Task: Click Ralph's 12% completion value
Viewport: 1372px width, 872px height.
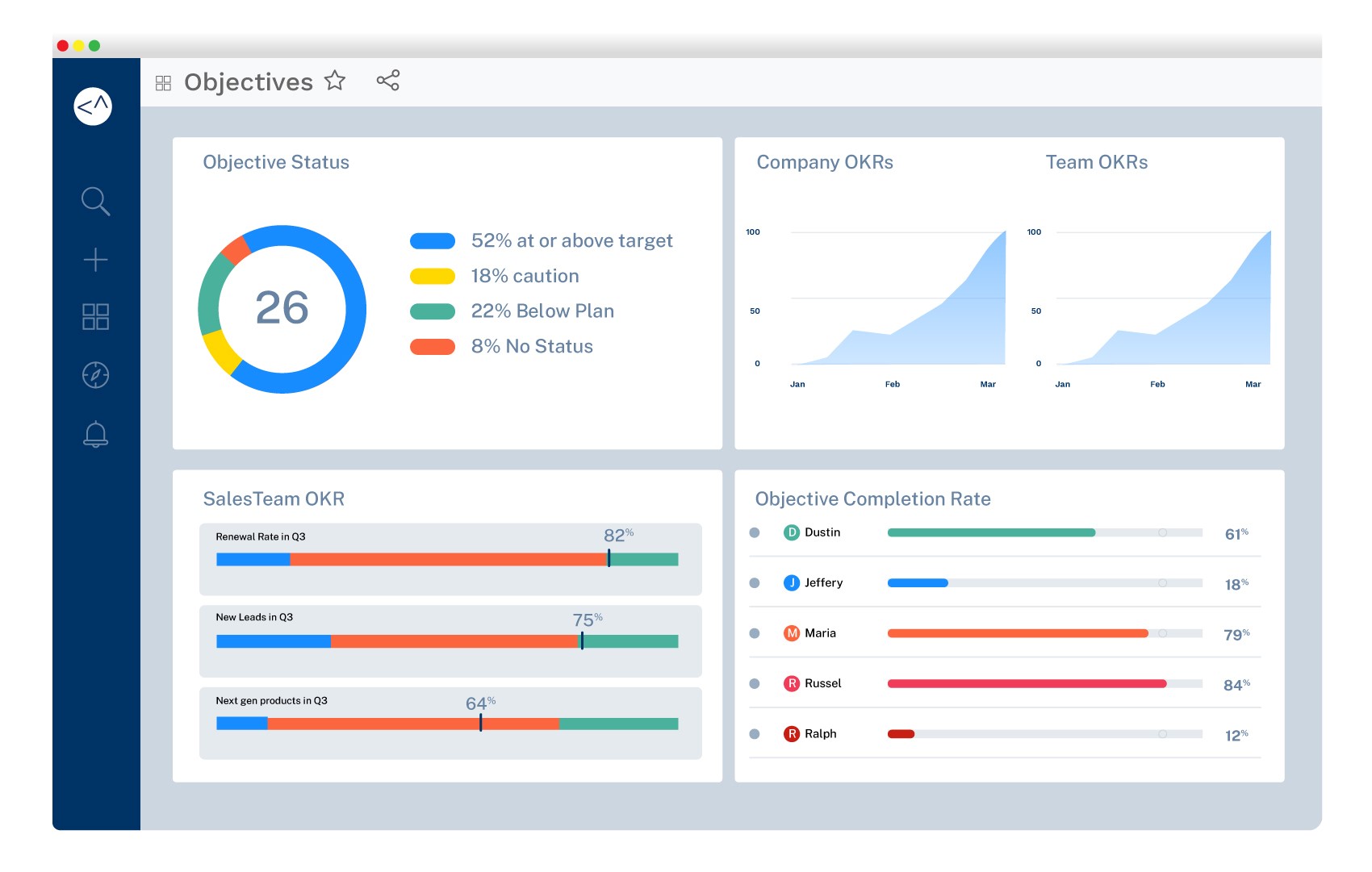Action: click(x=1236, y=736)
